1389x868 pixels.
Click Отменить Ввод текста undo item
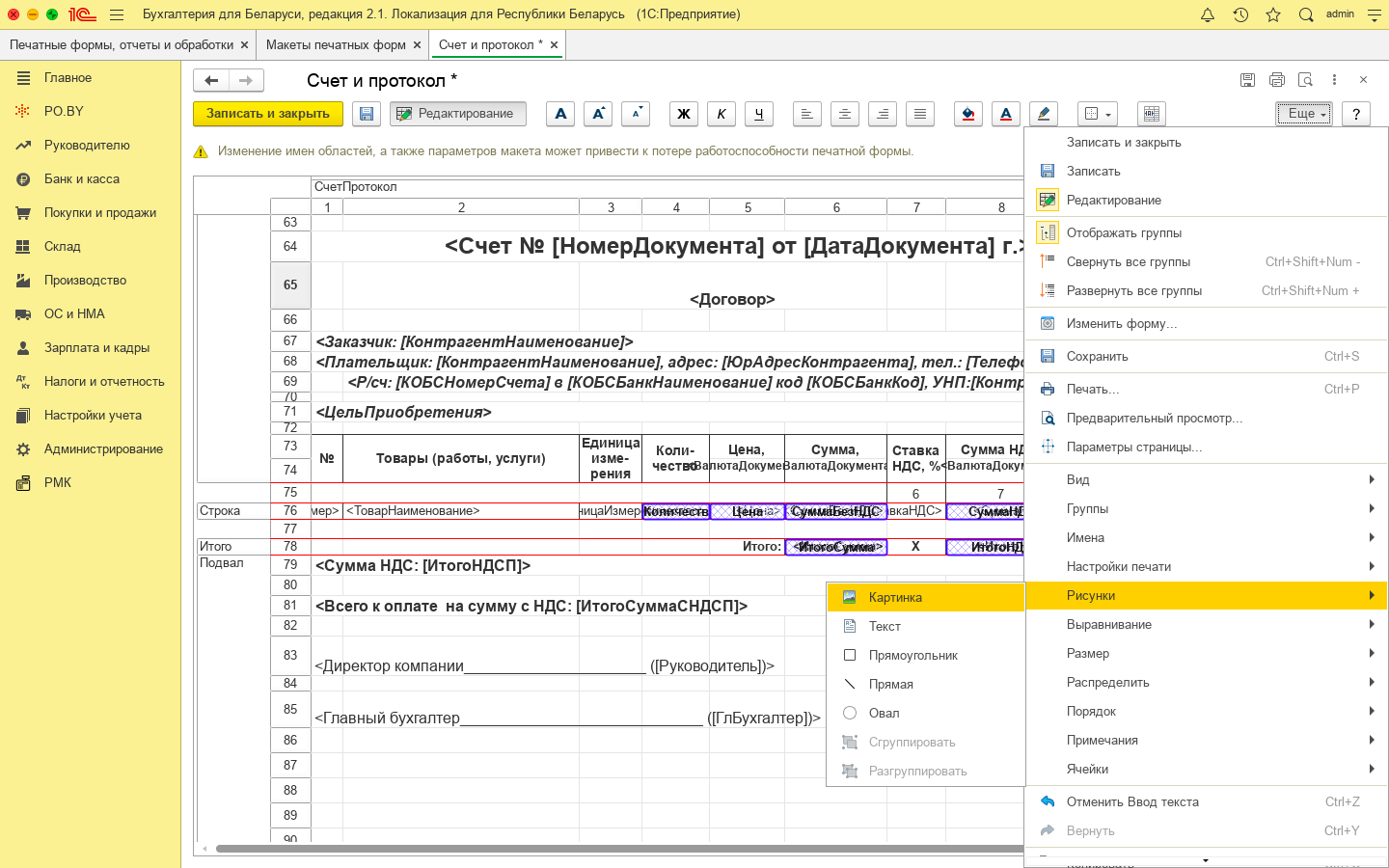(x=1206, y=801)
